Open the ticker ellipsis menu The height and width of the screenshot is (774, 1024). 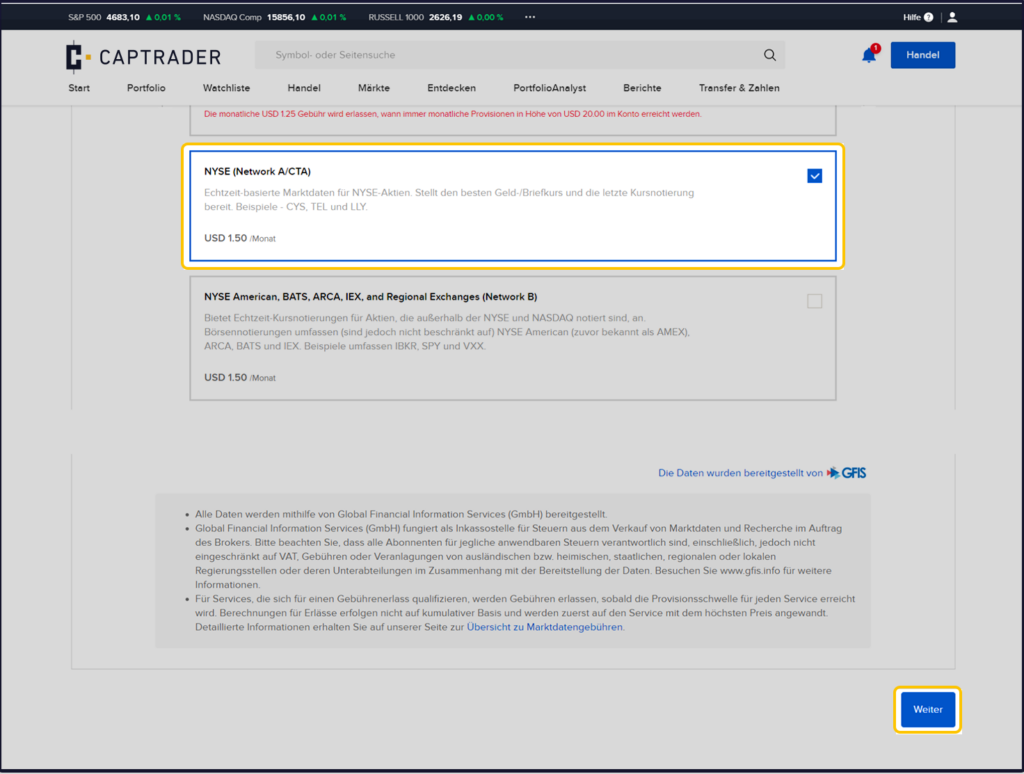point(530,17)
